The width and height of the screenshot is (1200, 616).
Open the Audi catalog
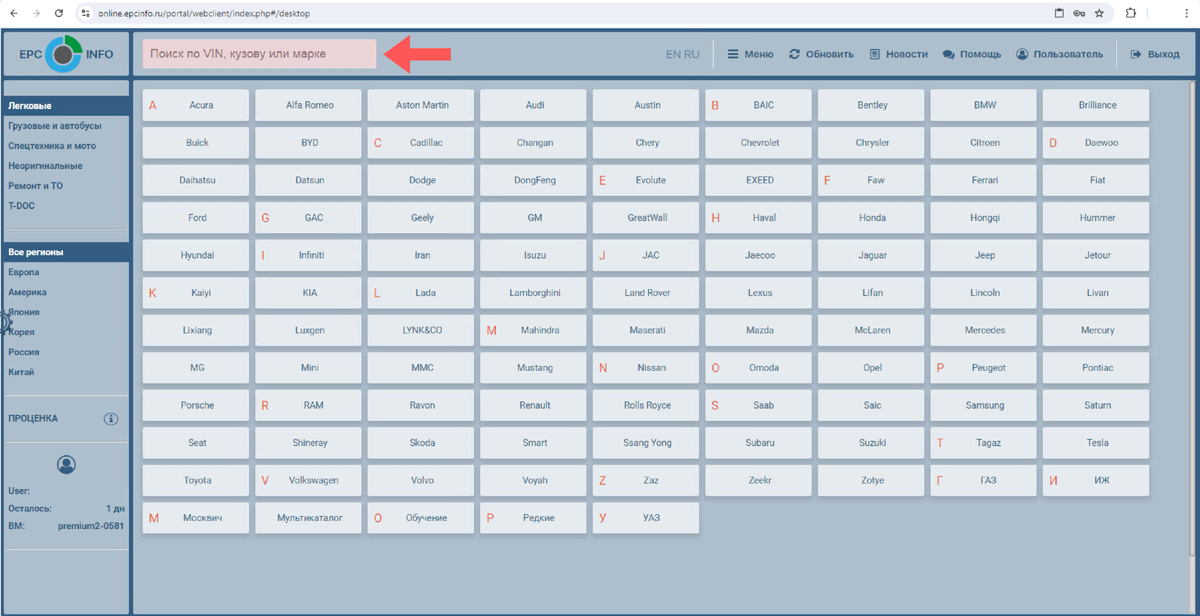(533, 105)
